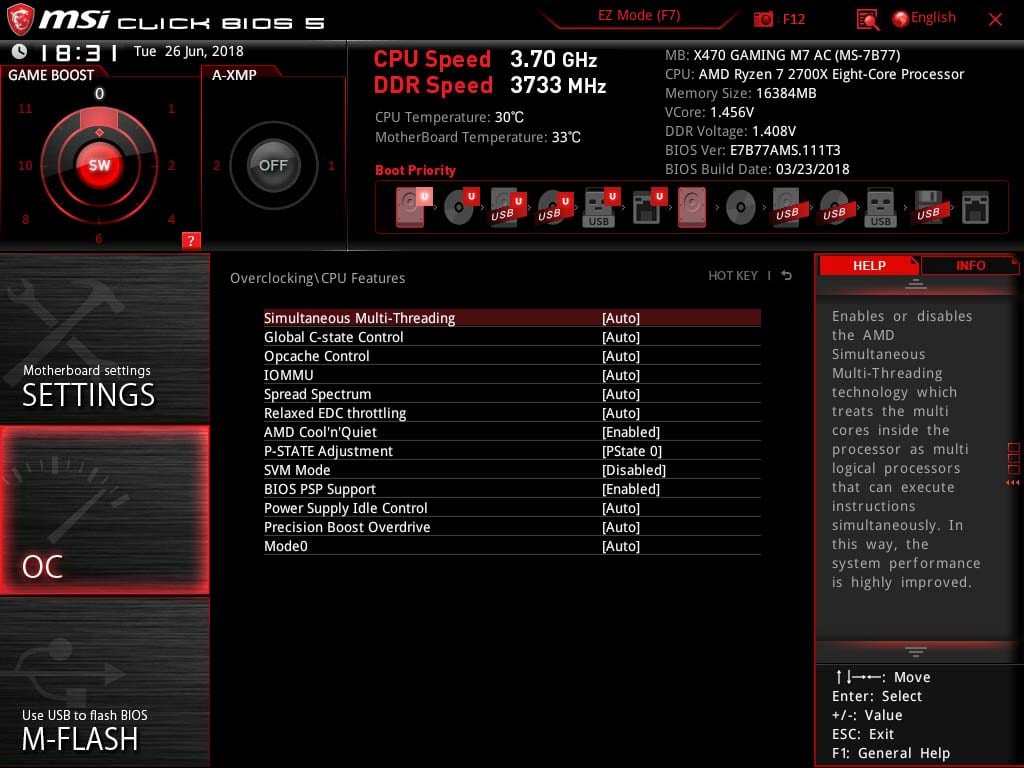Click the back arrow next to HOT KEY
Screen dimensions: 1024x768
pyautogui.click(x=787, y=276)
